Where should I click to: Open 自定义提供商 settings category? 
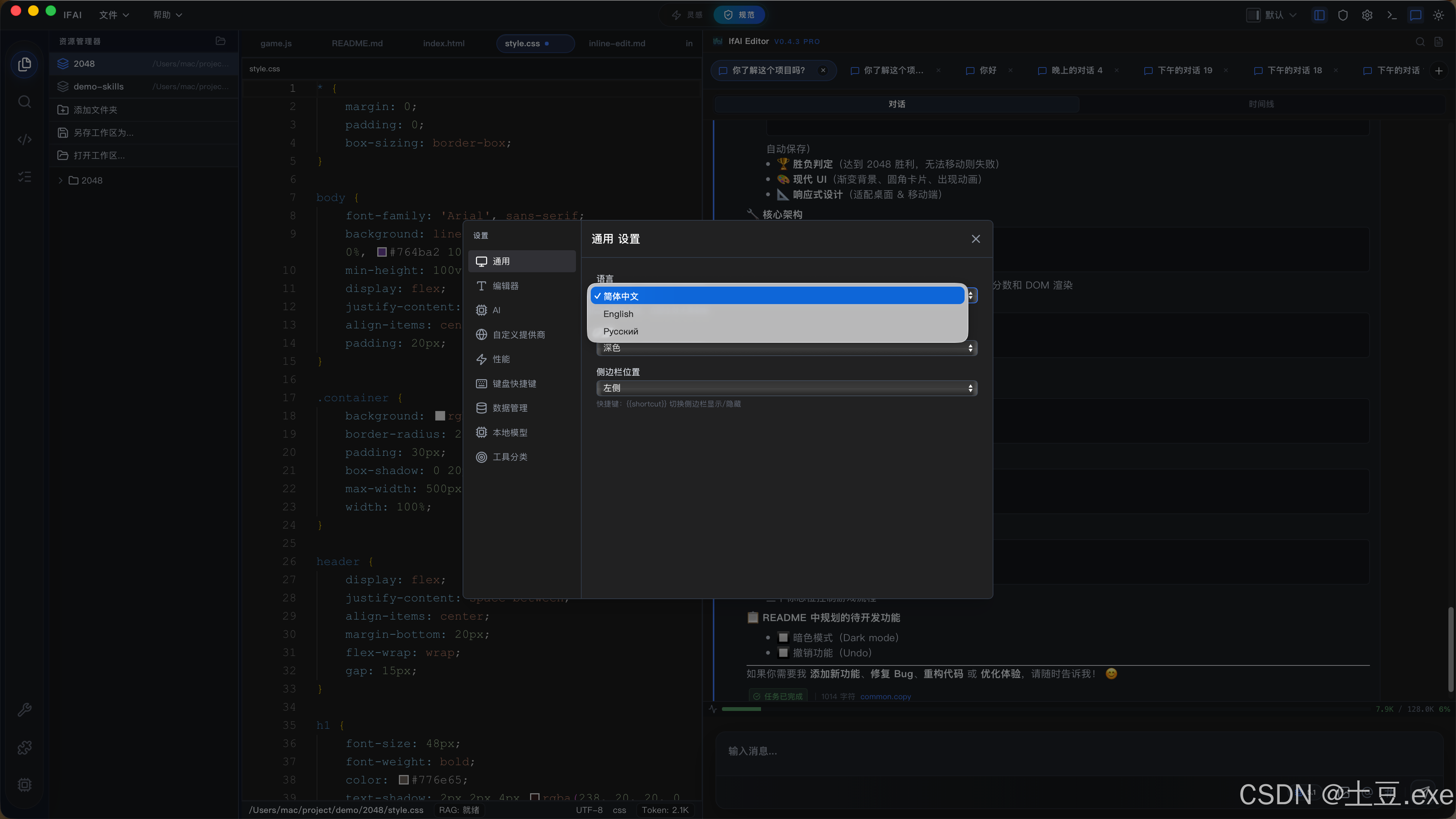click(x=522, y=334)
